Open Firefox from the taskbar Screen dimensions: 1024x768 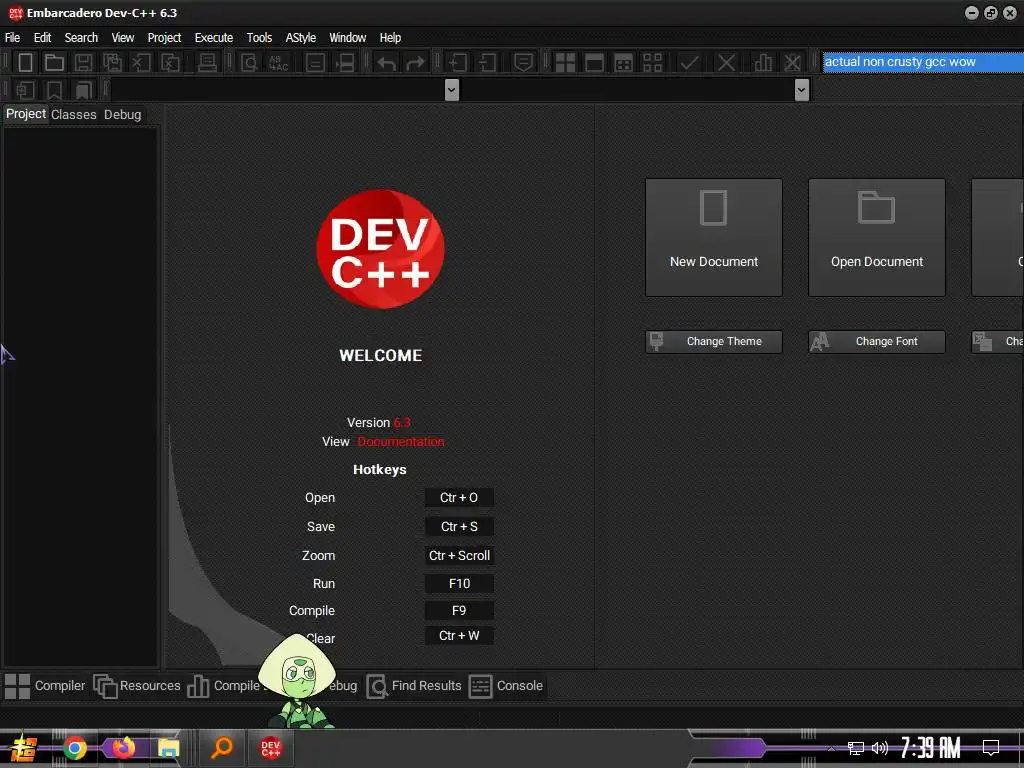[123, 748]
